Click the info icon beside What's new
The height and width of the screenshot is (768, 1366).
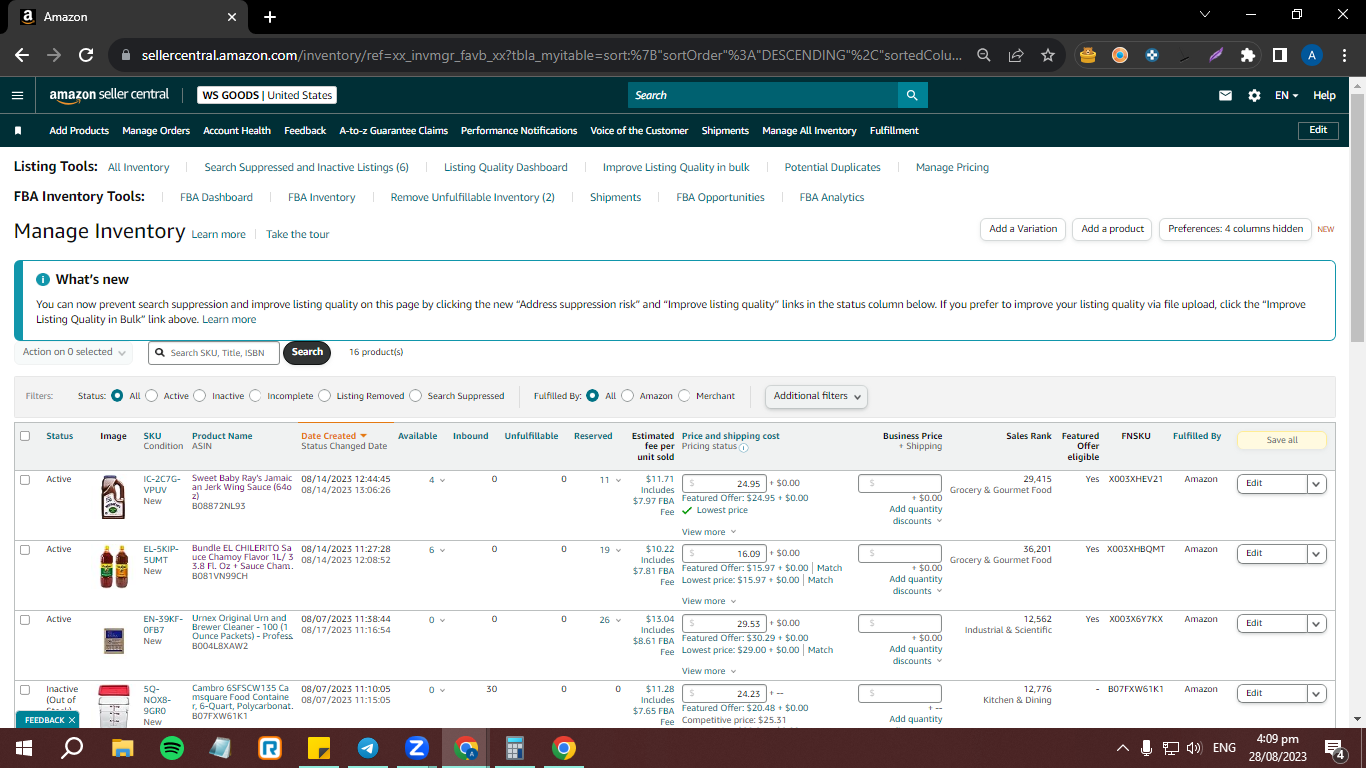[43, 279]
